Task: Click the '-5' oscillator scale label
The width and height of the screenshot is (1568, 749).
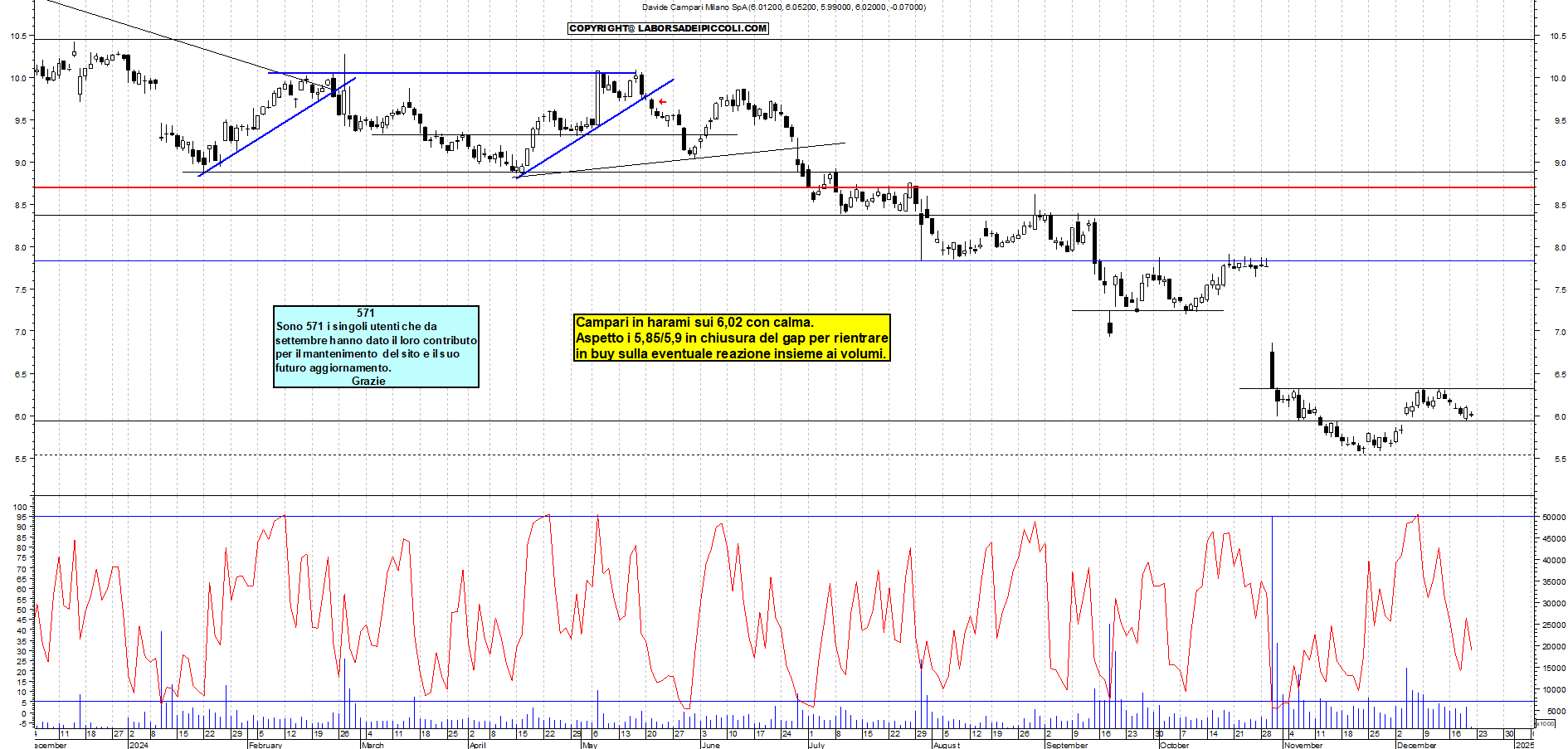Action: pyautogui.click(x=22, y=723)
